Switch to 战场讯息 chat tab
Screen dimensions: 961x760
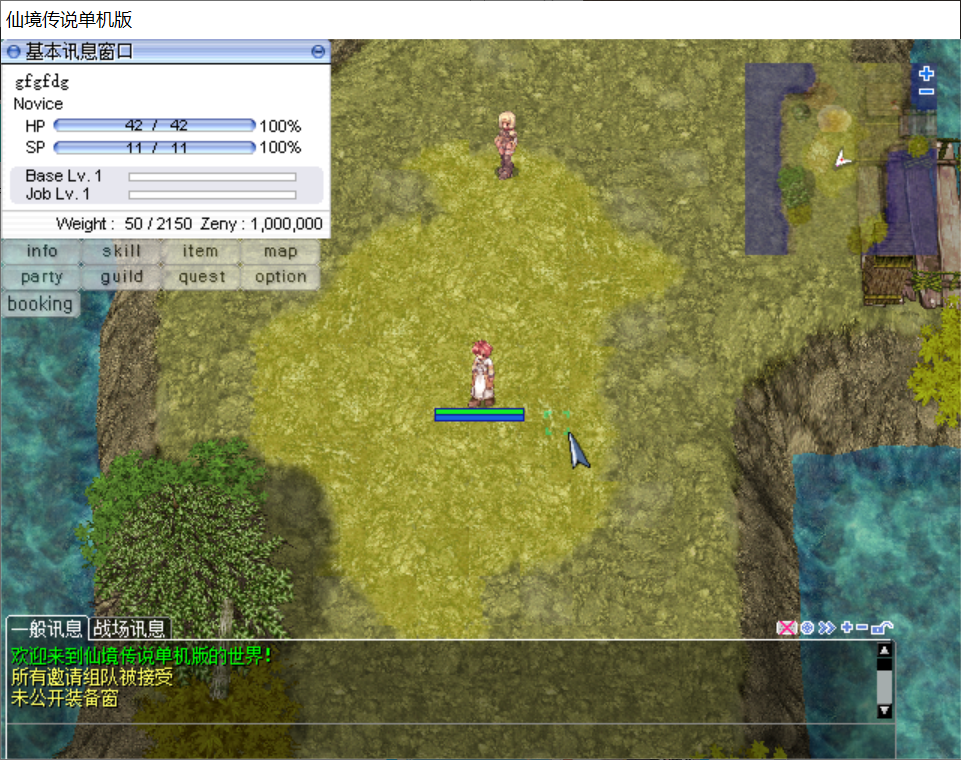(x=129, y=628)
